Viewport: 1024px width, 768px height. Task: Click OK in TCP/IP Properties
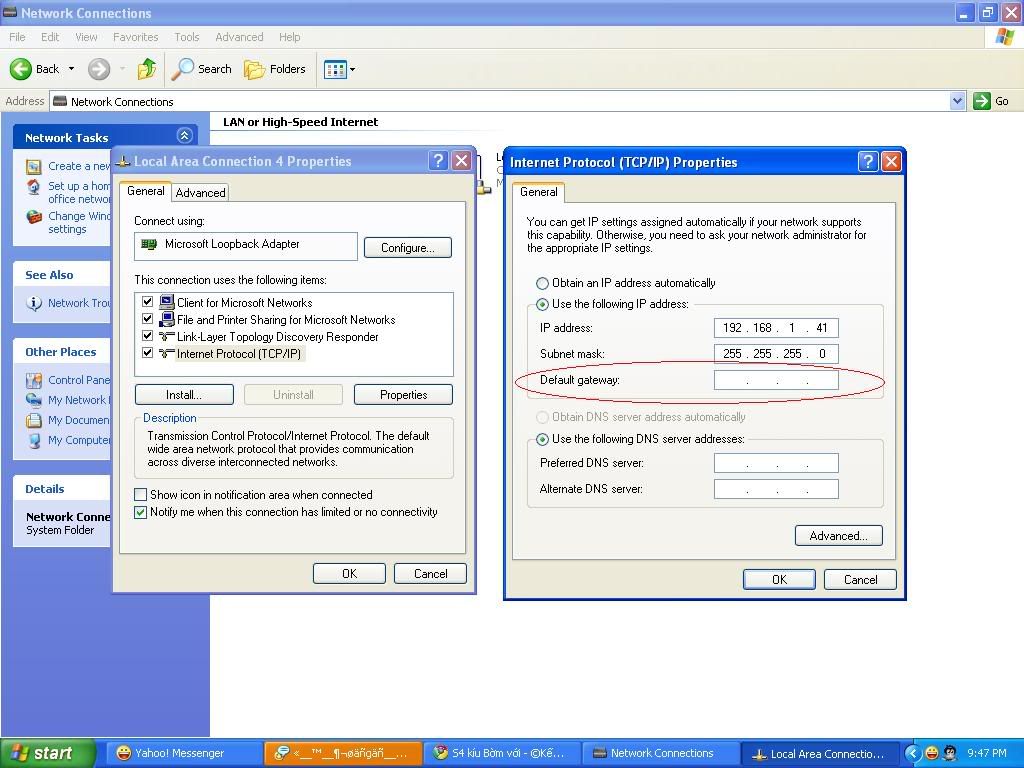click(x=779, y=579)
